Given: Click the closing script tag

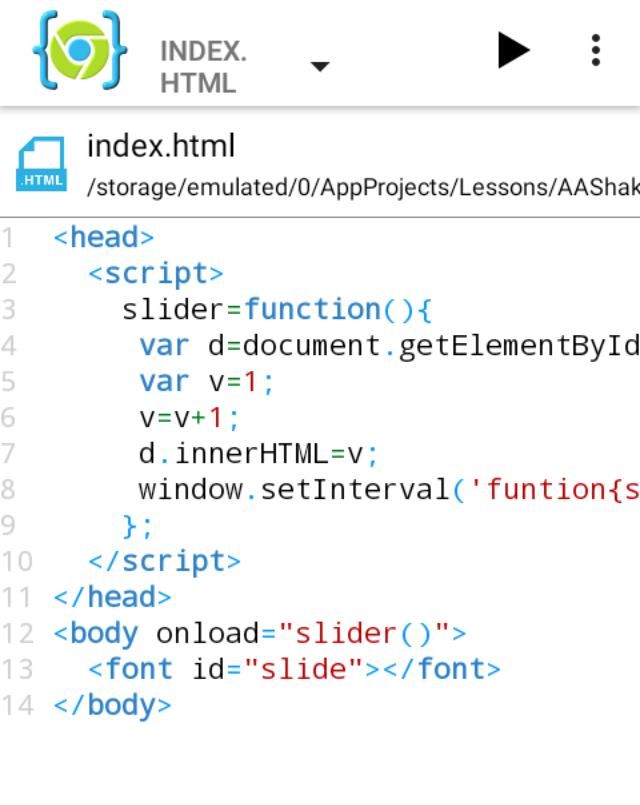Looking at the screenshot, I should point(164,561).
